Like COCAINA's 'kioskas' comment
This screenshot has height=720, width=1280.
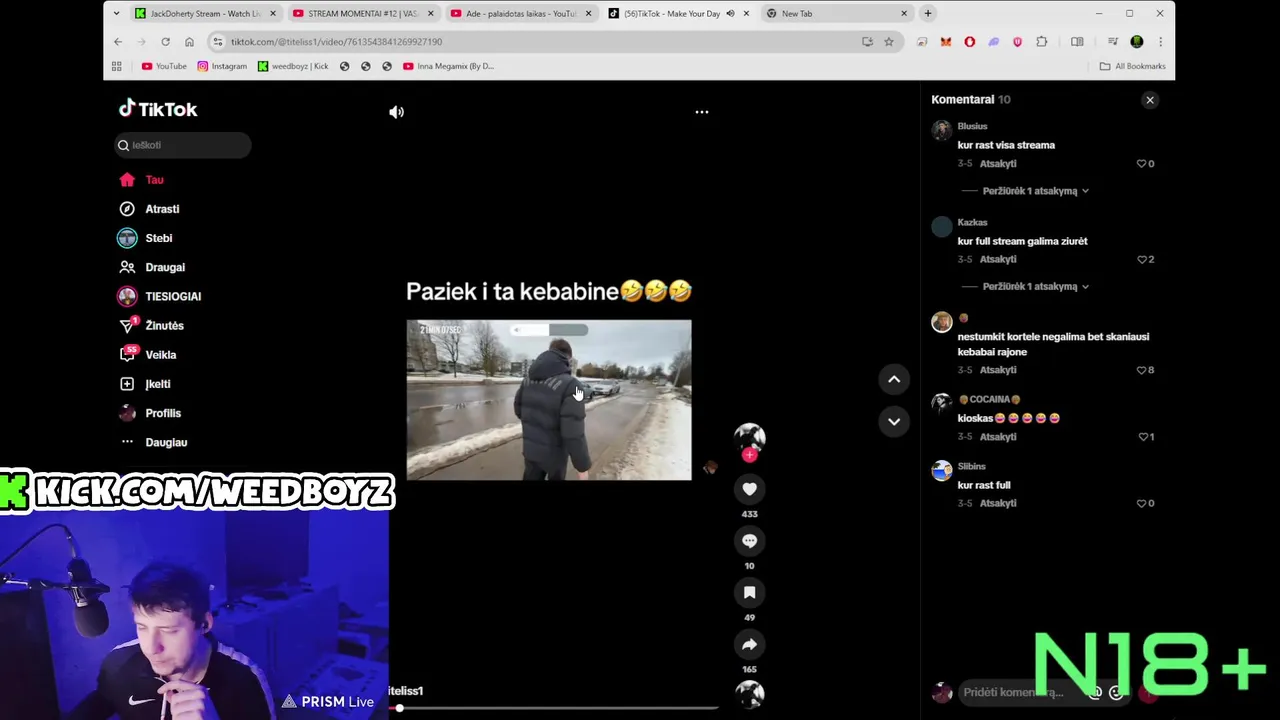click(1145, 437)
